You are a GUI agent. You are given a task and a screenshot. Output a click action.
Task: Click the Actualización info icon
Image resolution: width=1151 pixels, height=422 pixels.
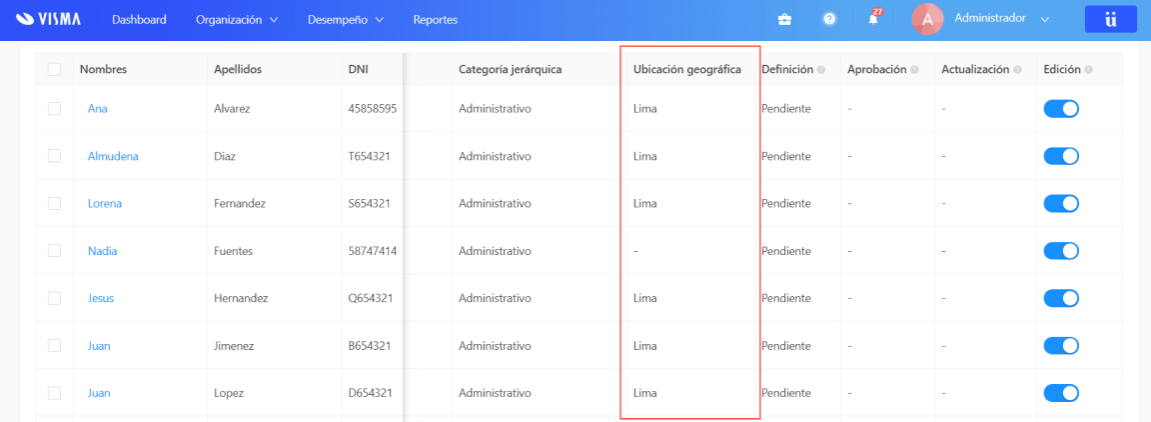[1017, 70]
